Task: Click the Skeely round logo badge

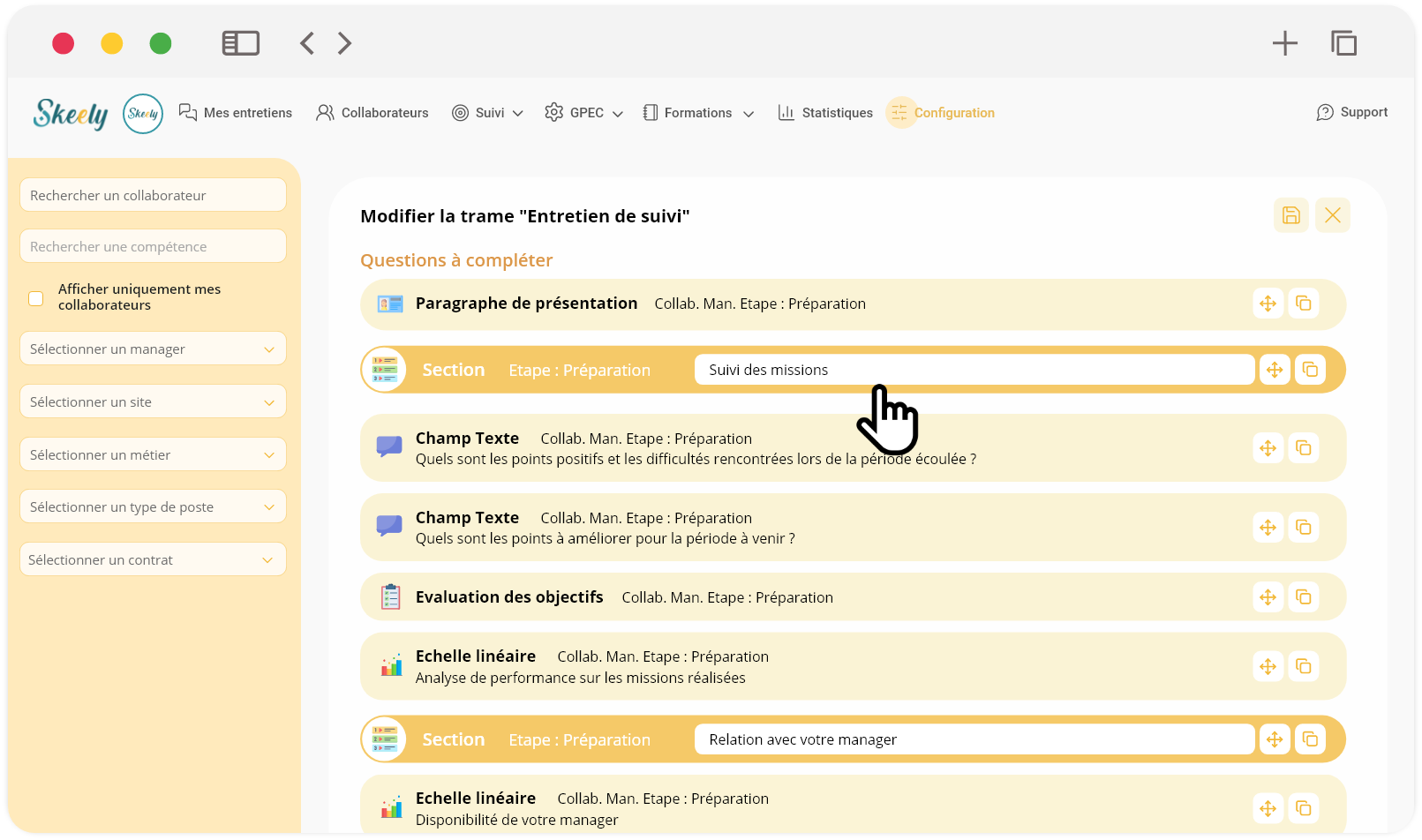Action: pyautogui.click(x=143, y=114)
